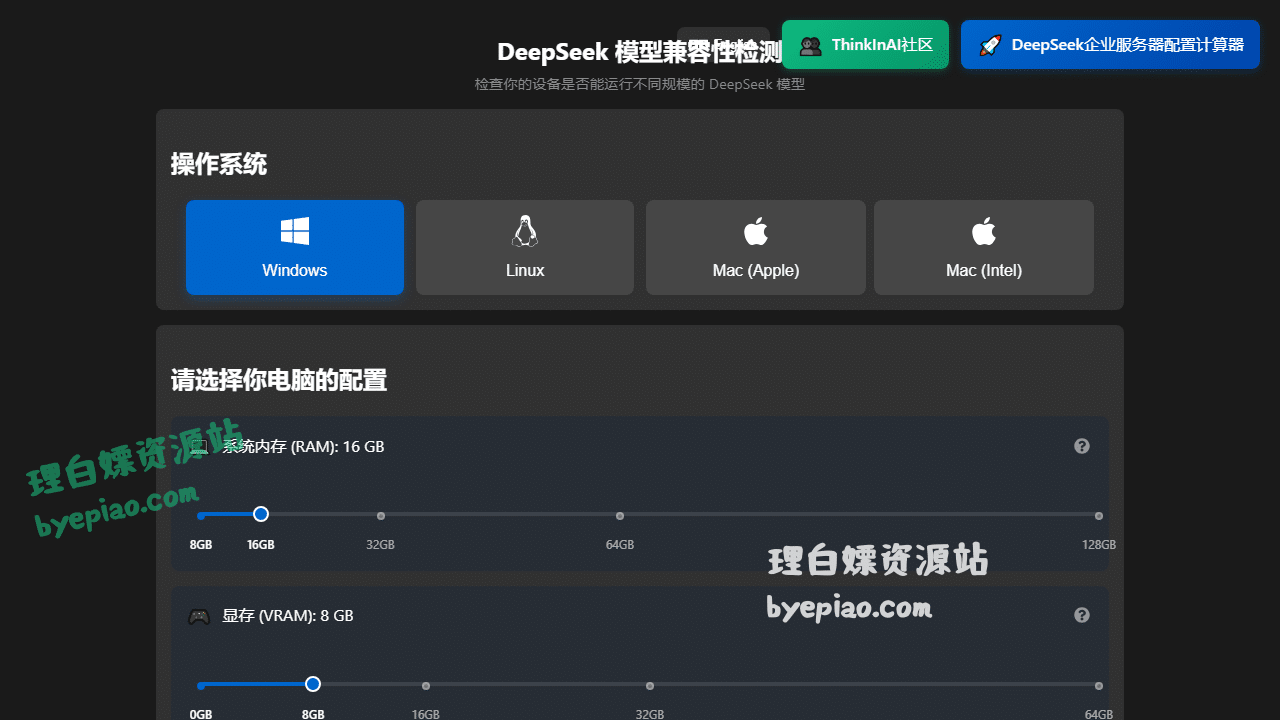Click the '操作系统' section heading
The image size is (1280, 720).
219,164
